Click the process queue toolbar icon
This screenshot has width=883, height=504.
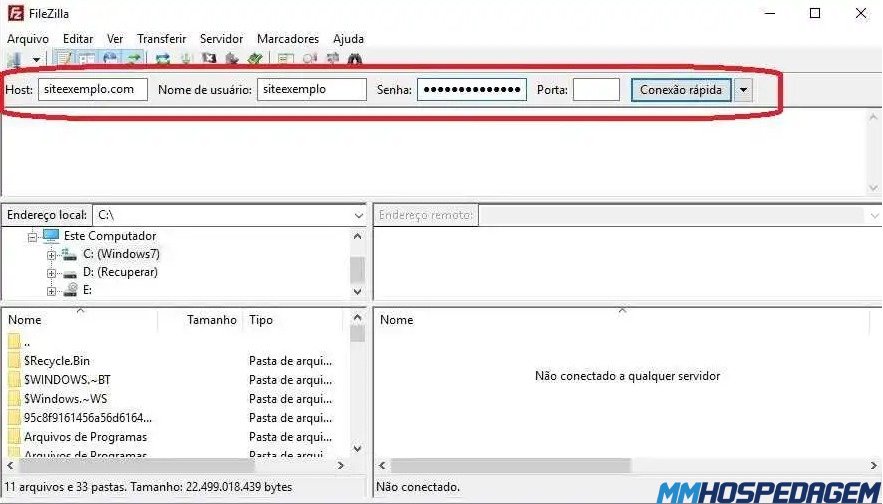186,59
